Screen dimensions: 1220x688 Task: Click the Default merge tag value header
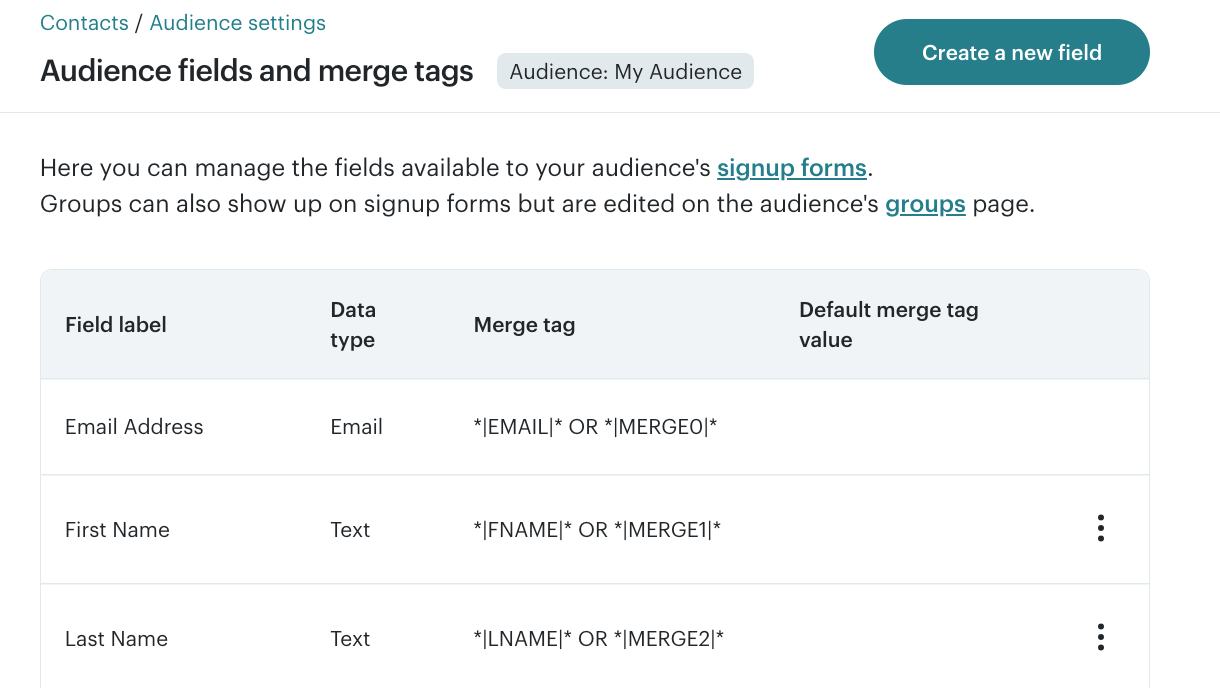888,325
